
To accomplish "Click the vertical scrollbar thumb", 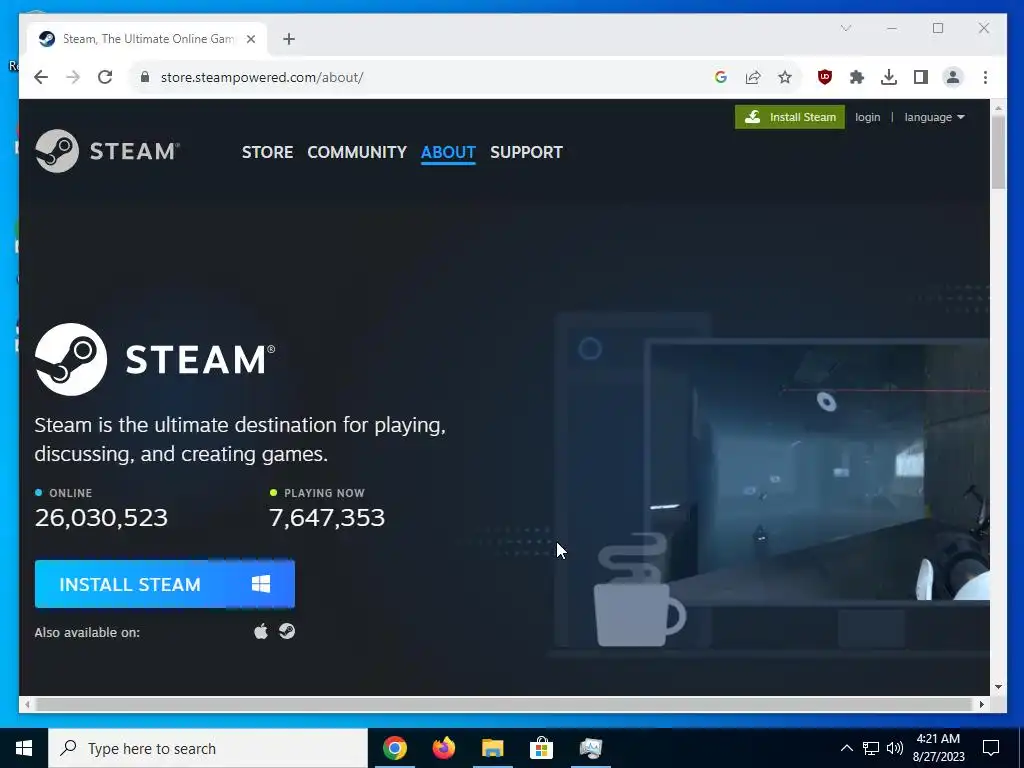I will [x=998, y=152].
